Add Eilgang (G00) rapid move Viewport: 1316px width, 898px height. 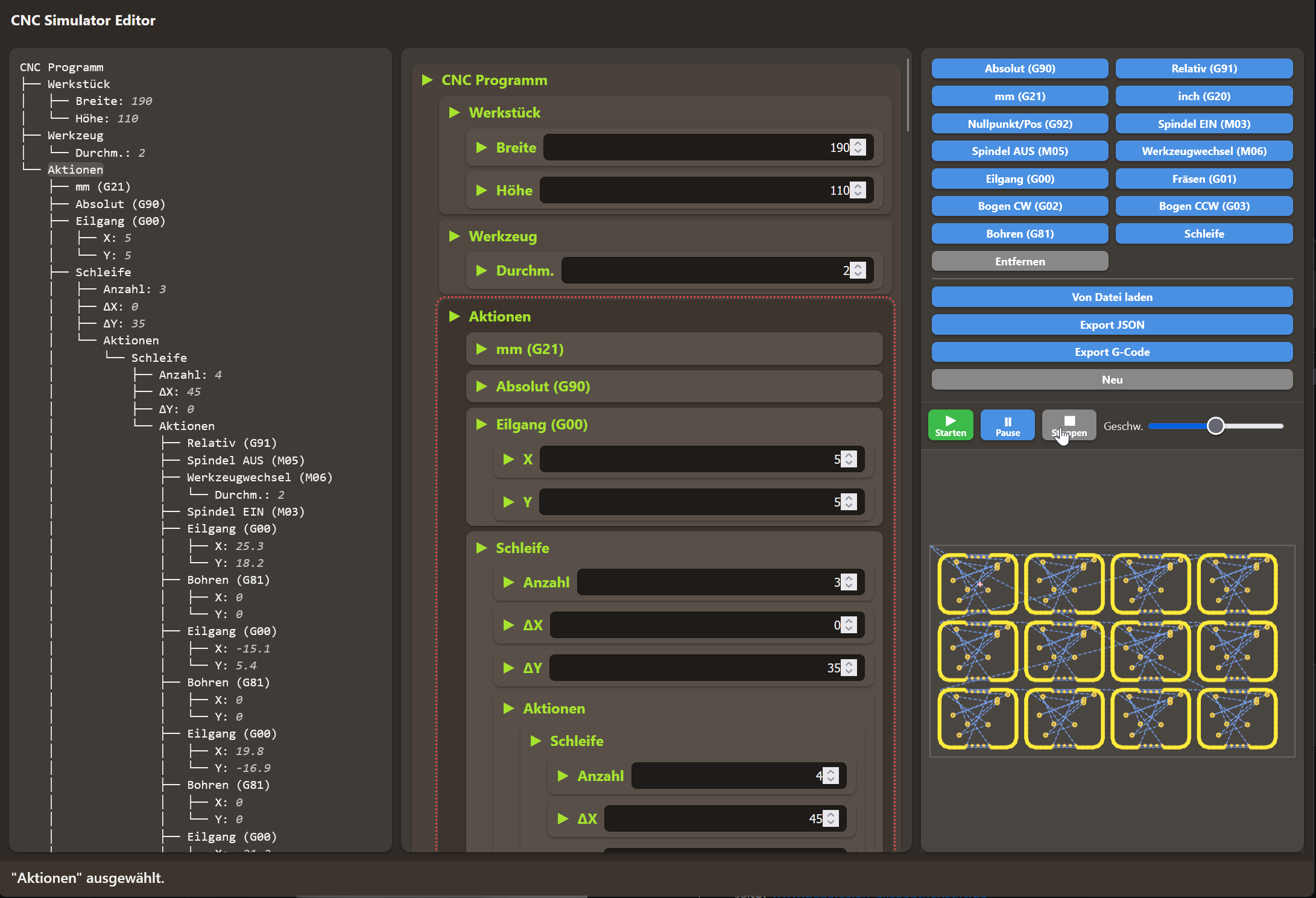pyautogui.click(x=1020, y=179)
